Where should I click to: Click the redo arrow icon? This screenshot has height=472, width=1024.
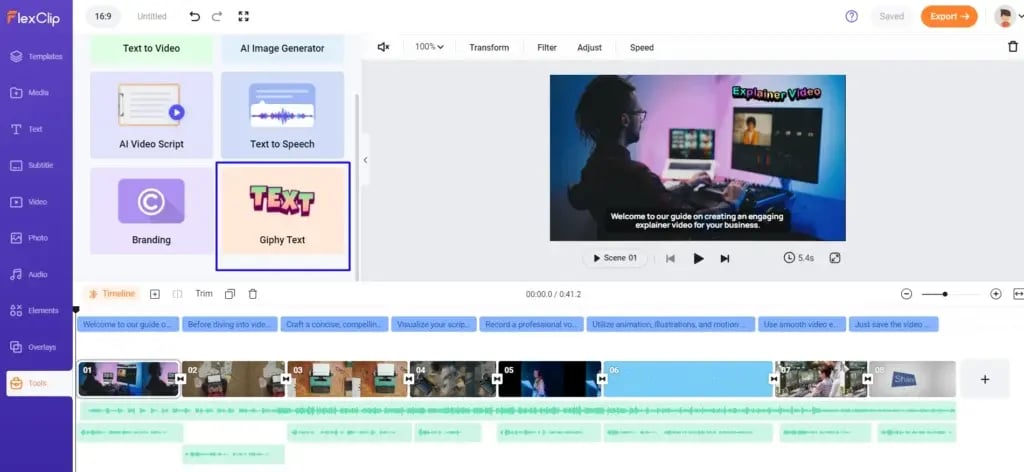click(x=219, y=17)
